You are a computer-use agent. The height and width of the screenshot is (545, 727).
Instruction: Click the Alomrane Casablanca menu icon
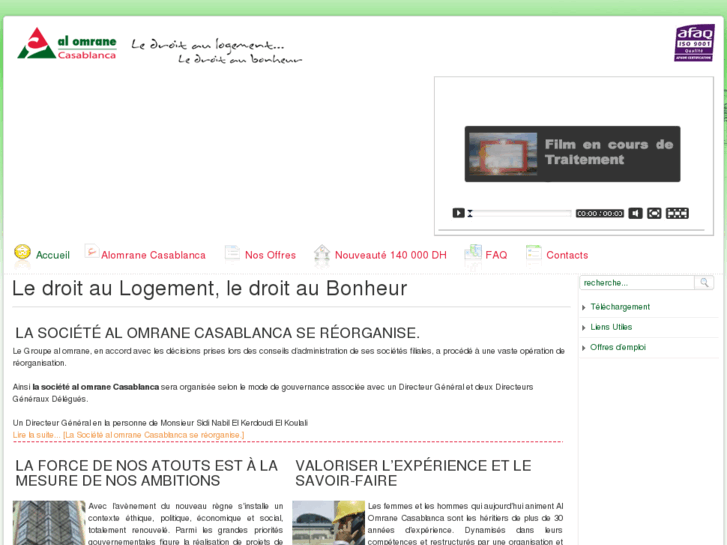(x=91, y=251)
